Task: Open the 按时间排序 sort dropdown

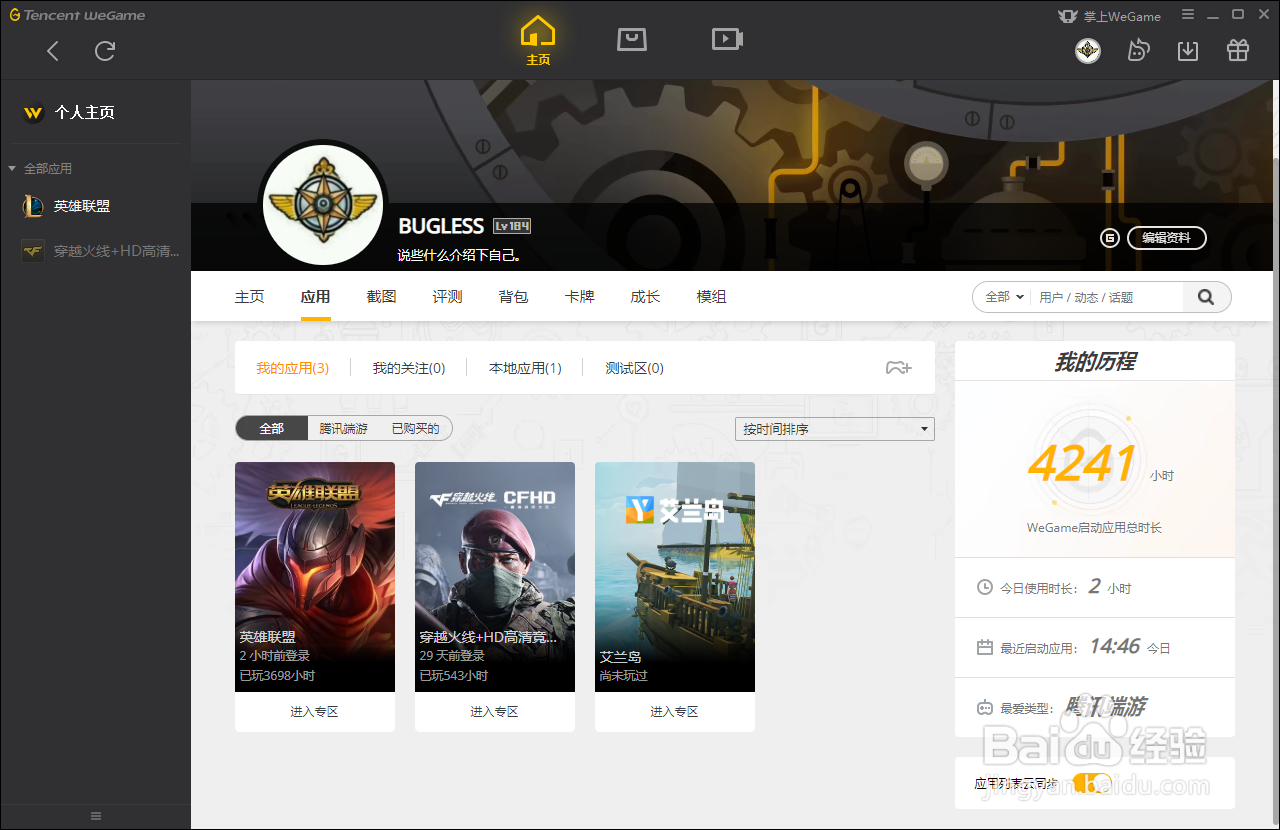Action: pos(835,429)
